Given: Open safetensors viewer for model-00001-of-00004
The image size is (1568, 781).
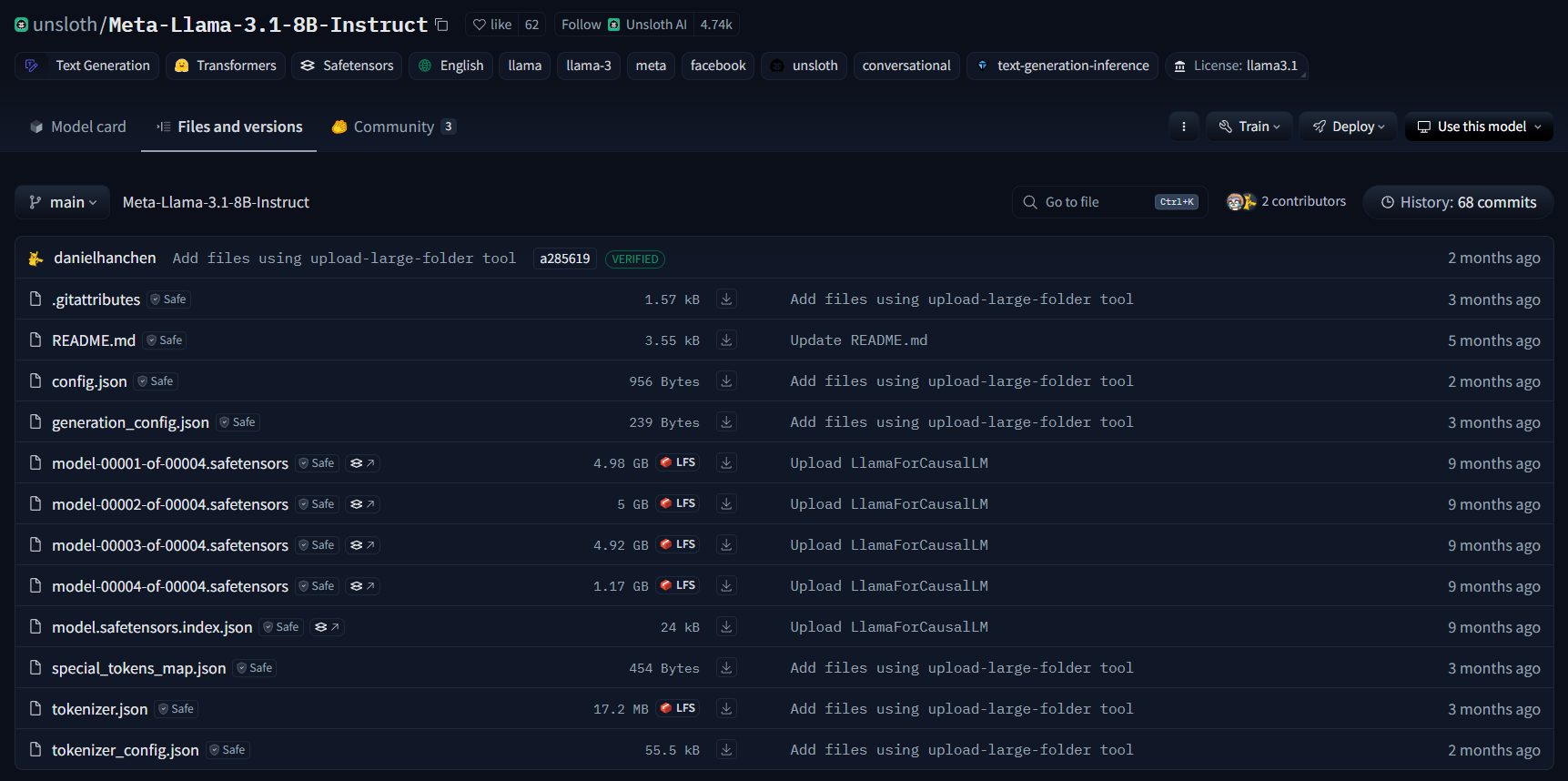Looking at the screenshot, I should 362,463.
